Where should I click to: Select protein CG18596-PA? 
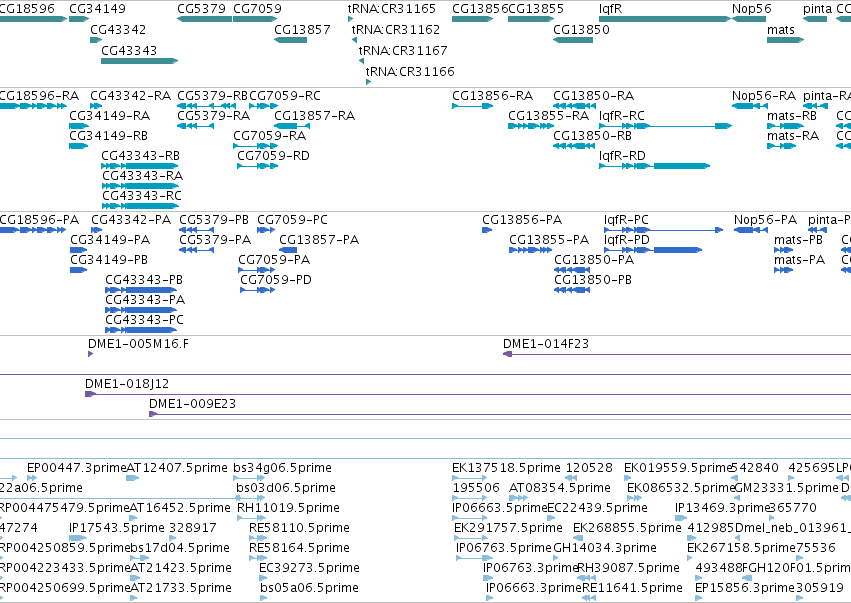click(33, 230)
